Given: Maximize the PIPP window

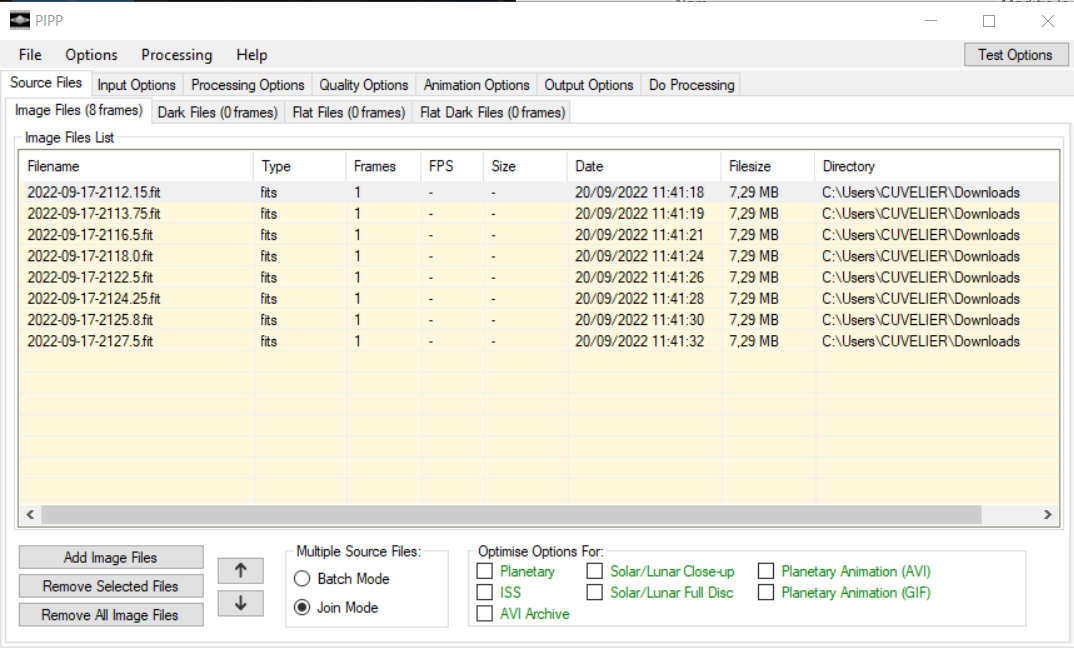Looking at the screenshot, I should 989,21.
